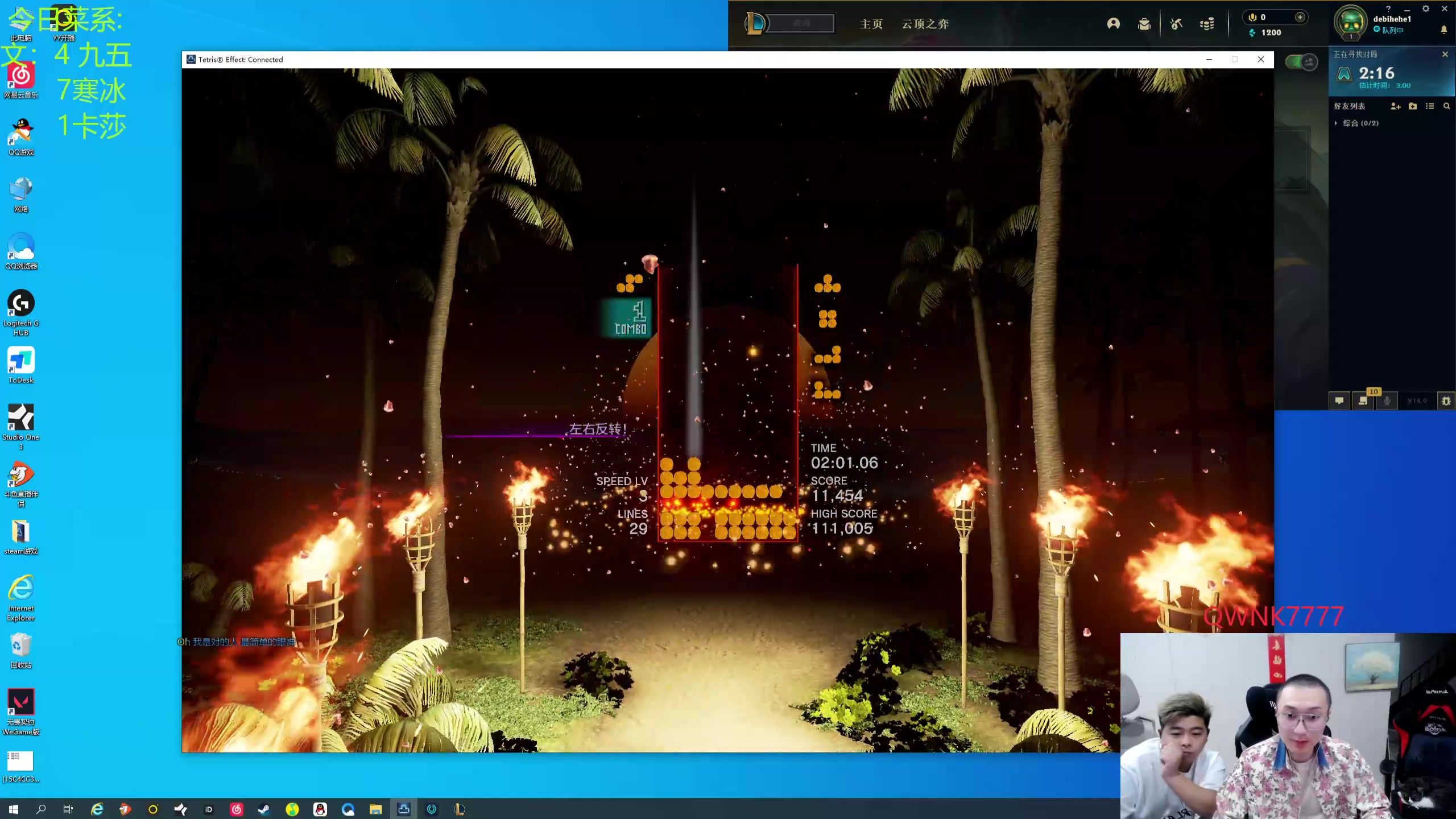The width and height of the screenshot is (1456, 819).
Task: Click the bug report icon in League client
Action: [1446, 401]
